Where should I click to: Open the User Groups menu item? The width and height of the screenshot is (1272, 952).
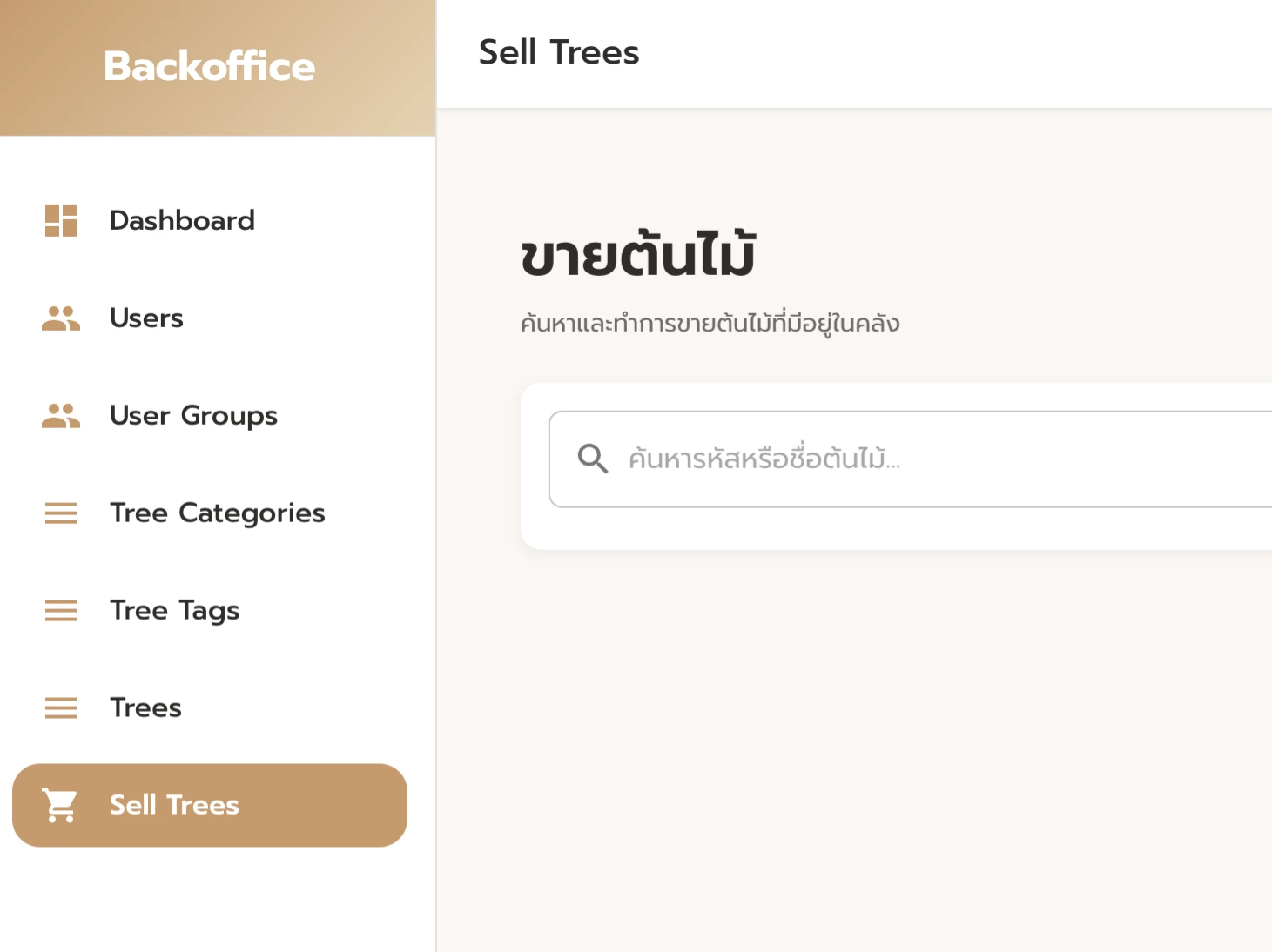pos(193,416)
